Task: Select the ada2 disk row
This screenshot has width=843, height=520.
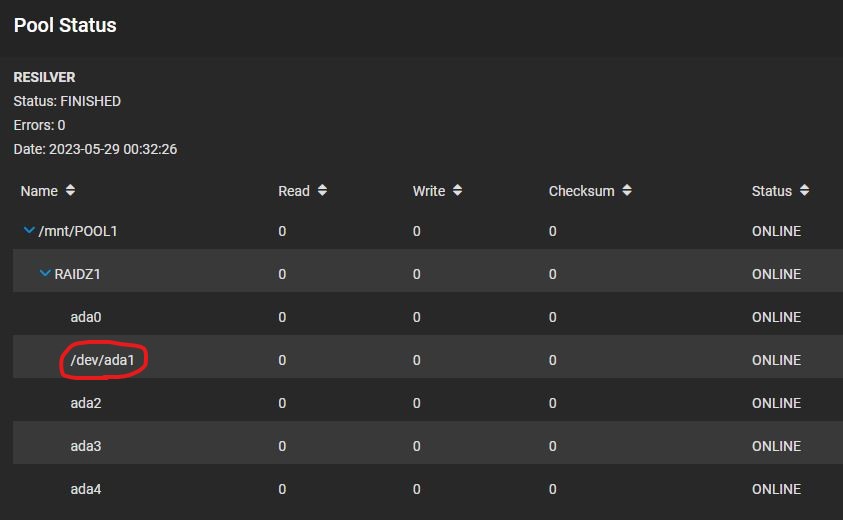Action: 428,403
